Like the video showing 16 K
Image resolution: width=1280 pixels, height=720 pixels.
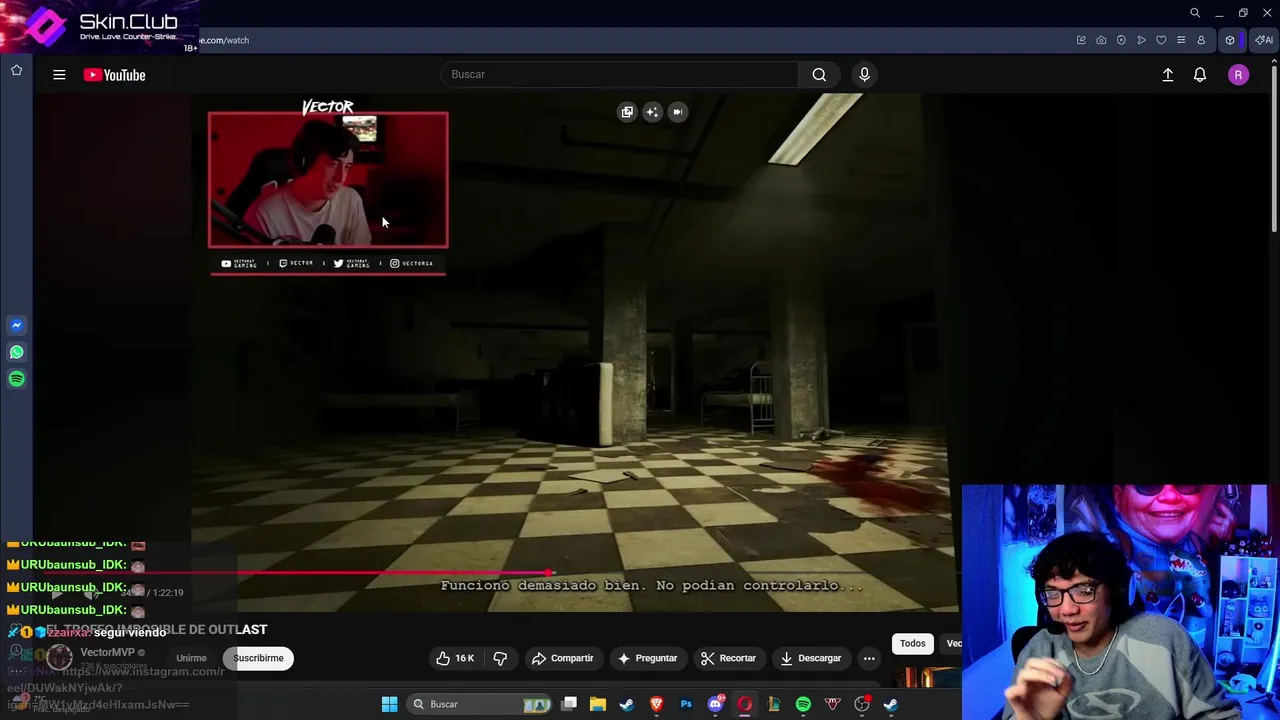pyautogui.click(x=455, y=658)
